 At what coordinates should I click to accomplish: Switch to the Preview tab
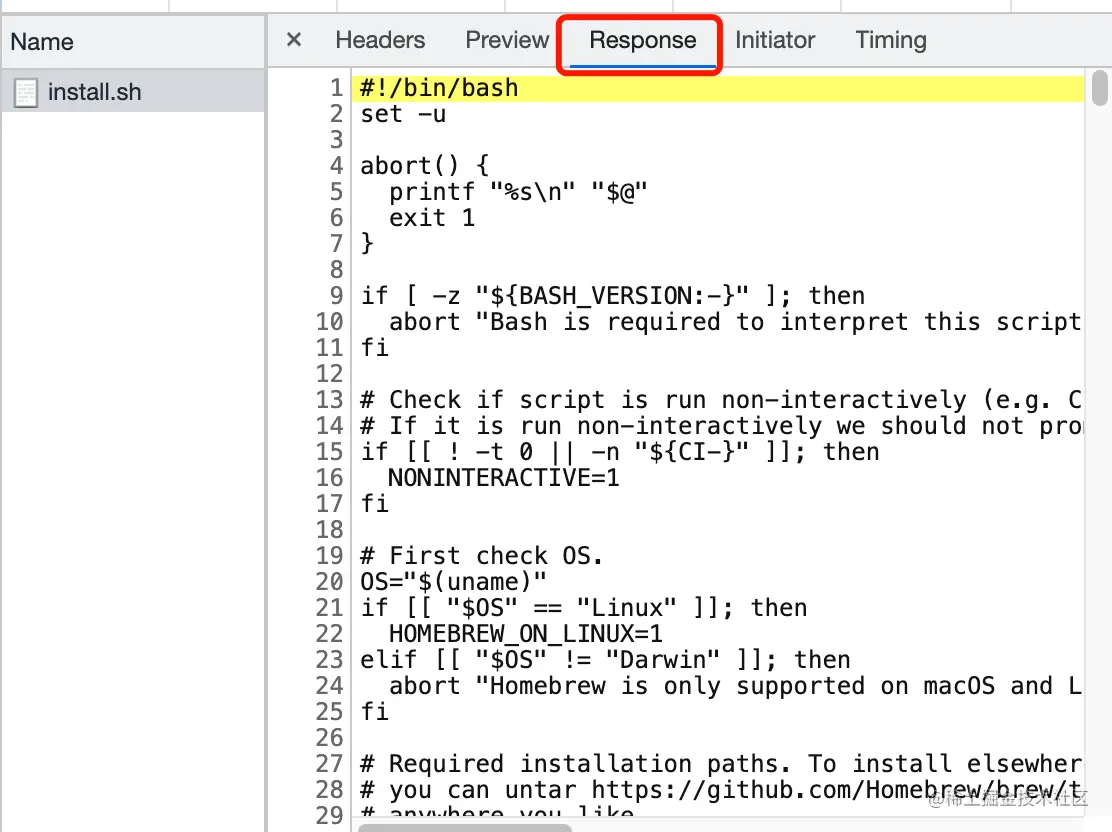(507, 40)
